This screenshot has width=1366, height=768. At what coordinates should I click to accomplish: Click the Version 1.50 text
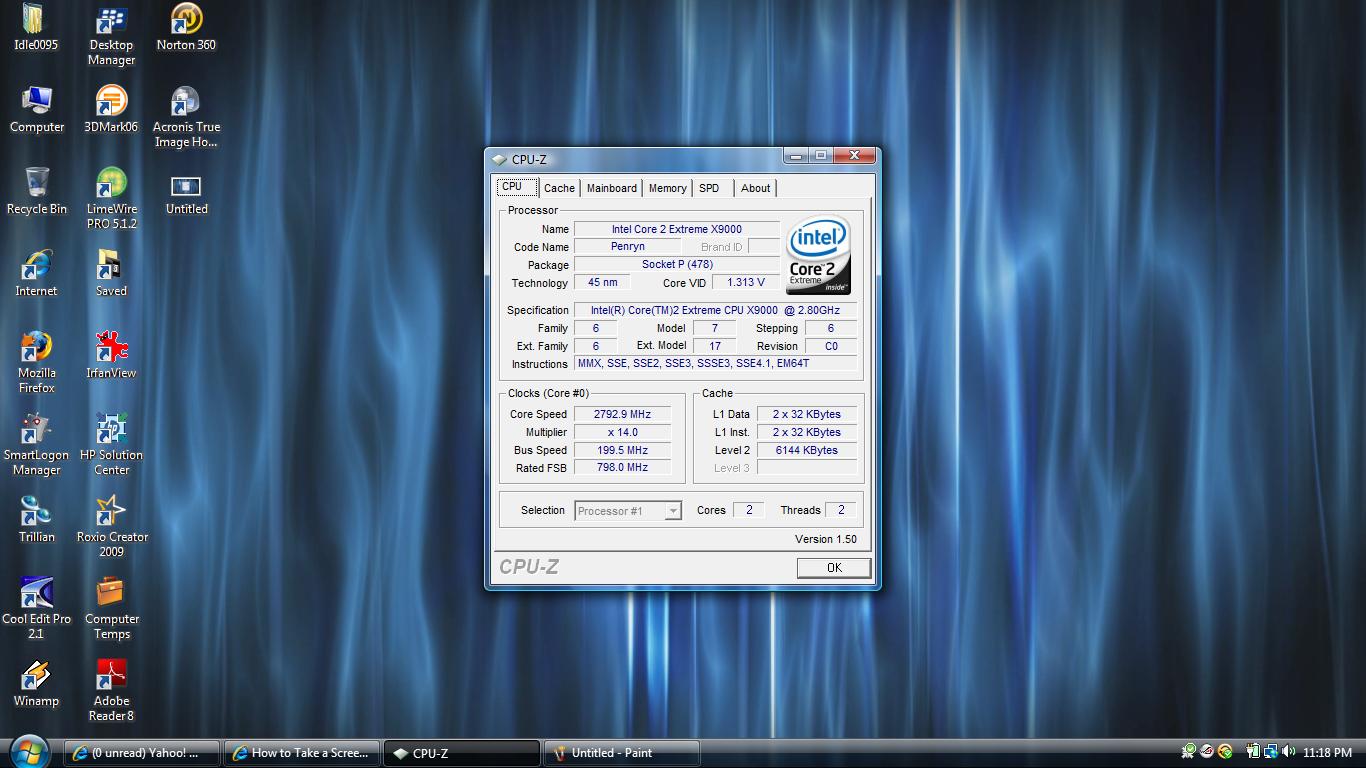tap(826, 539)
